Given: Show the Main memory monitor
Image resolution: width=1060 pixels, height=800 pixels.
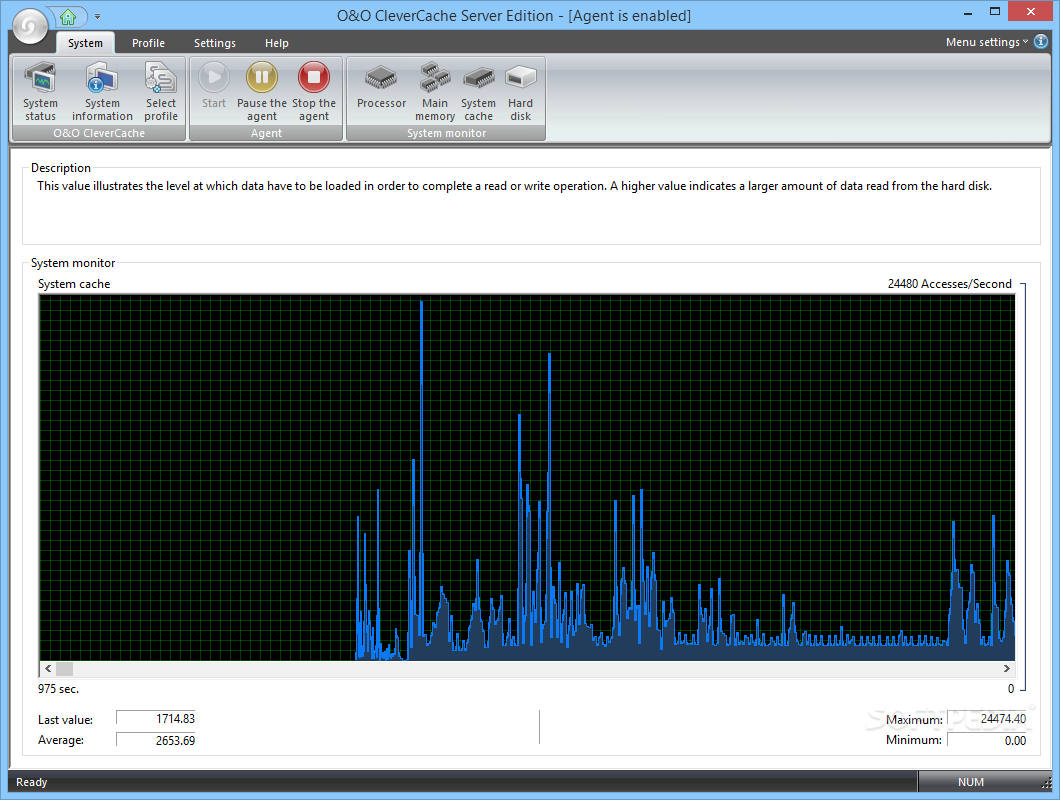Looking at the screenshot, I should click(435, 91).
